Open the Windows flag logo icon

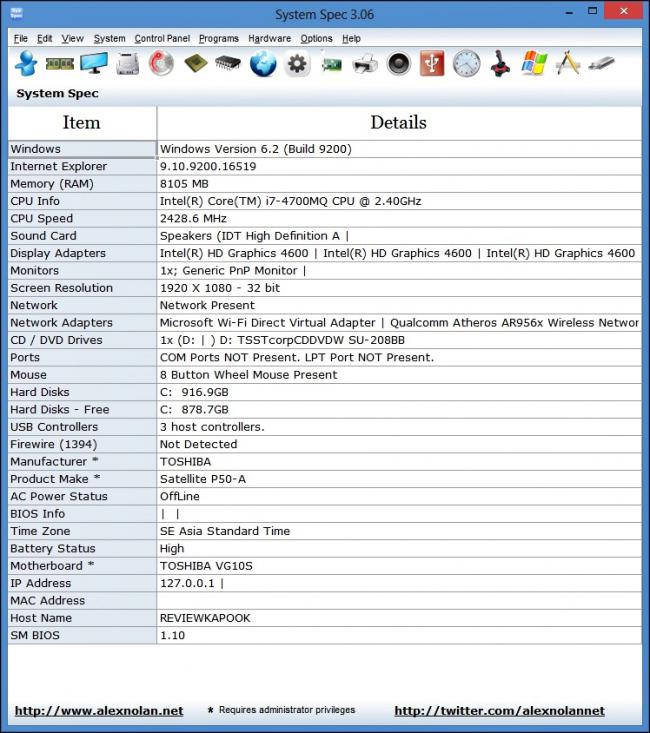pos(534,63)
